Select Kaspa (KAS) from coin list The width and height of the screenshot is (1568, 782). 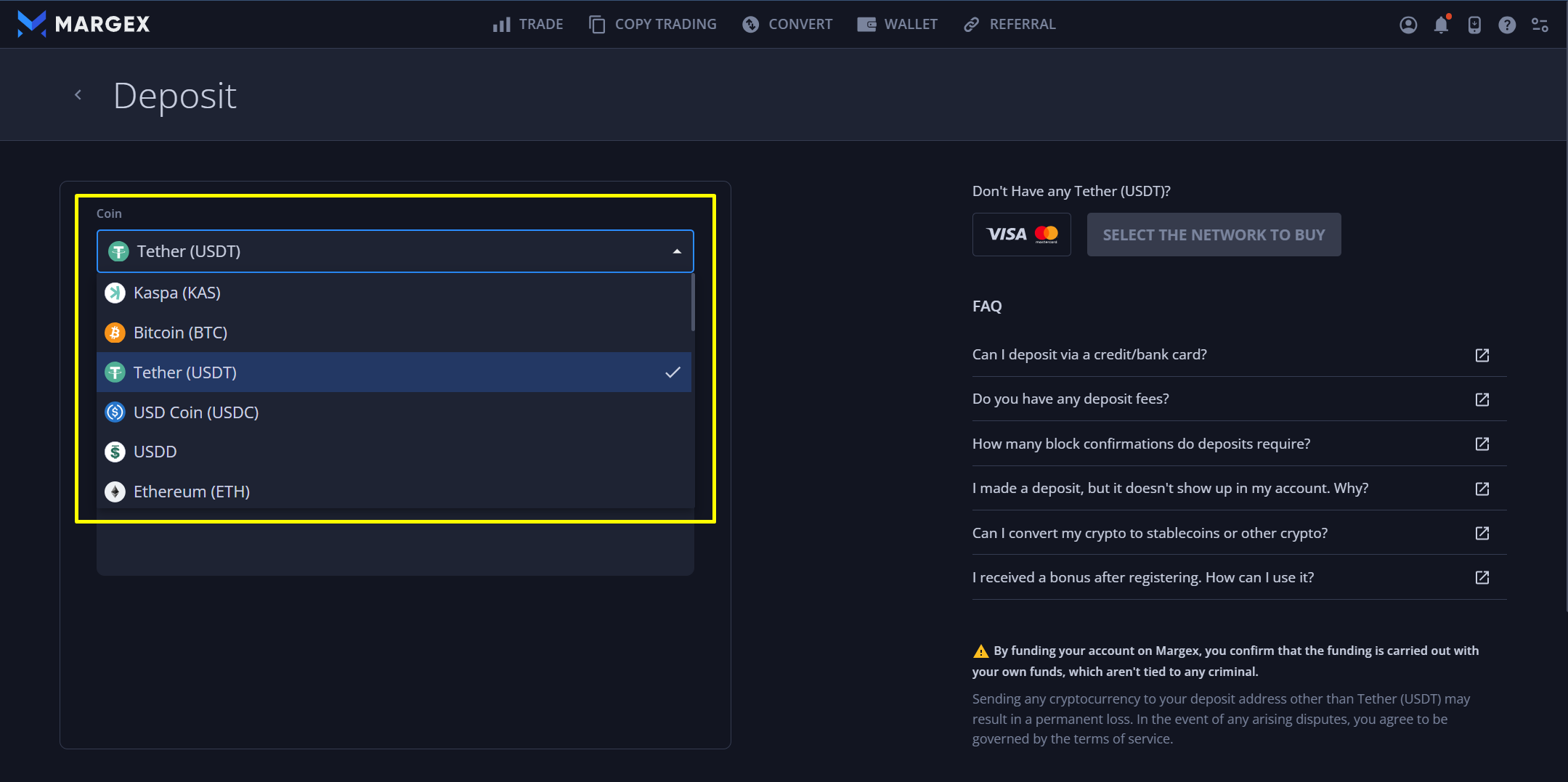tap(177, 293)
